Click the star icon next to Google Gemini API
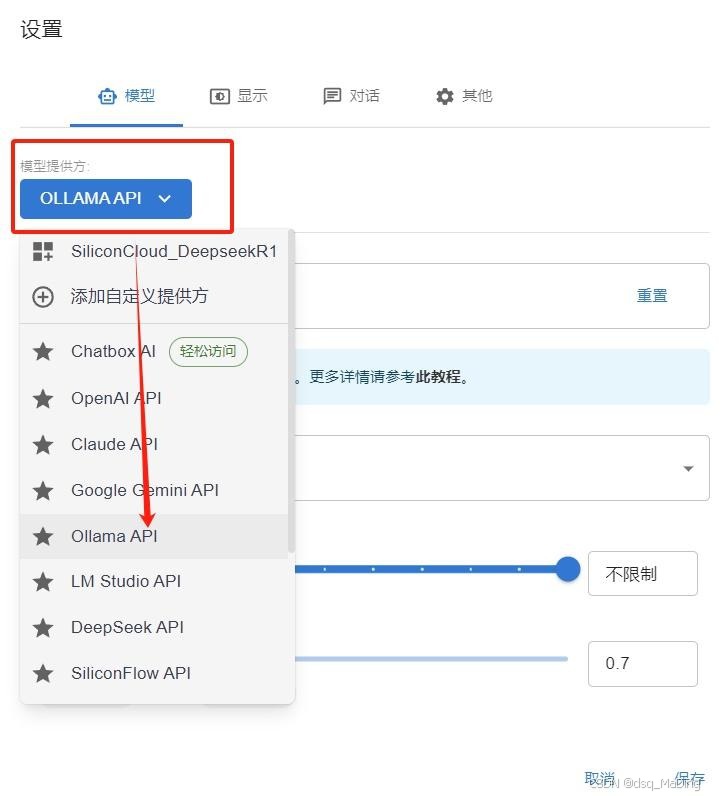The width and height of the screenshot is (720, 796). pyautogui.click(x=43, y=491)
